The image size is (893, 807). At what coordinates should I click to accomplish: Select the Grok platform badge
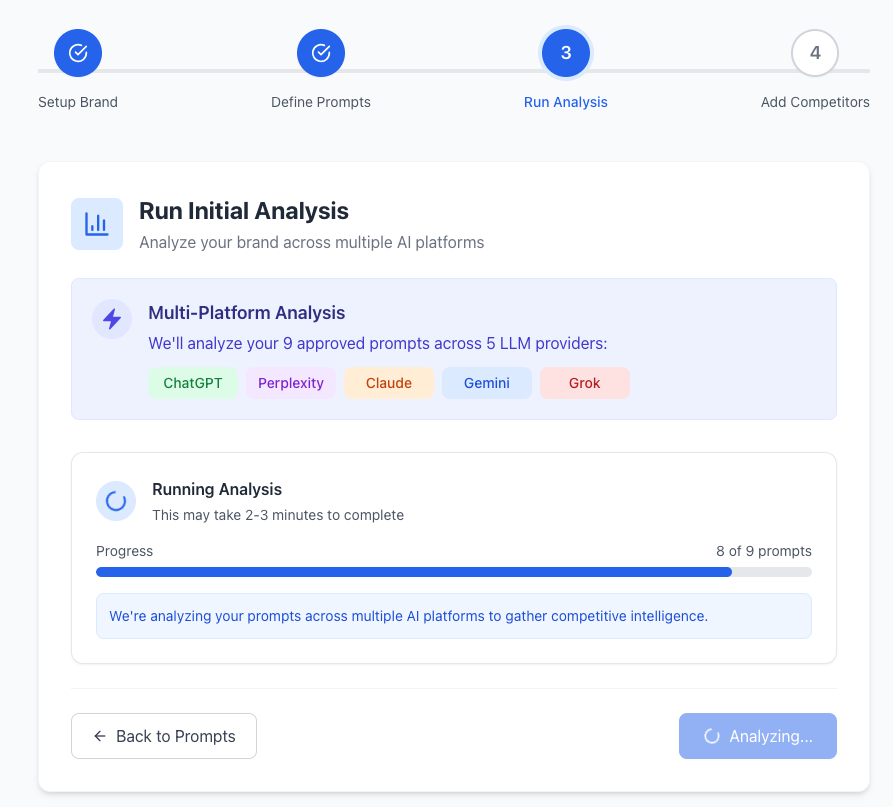[584, 383]
